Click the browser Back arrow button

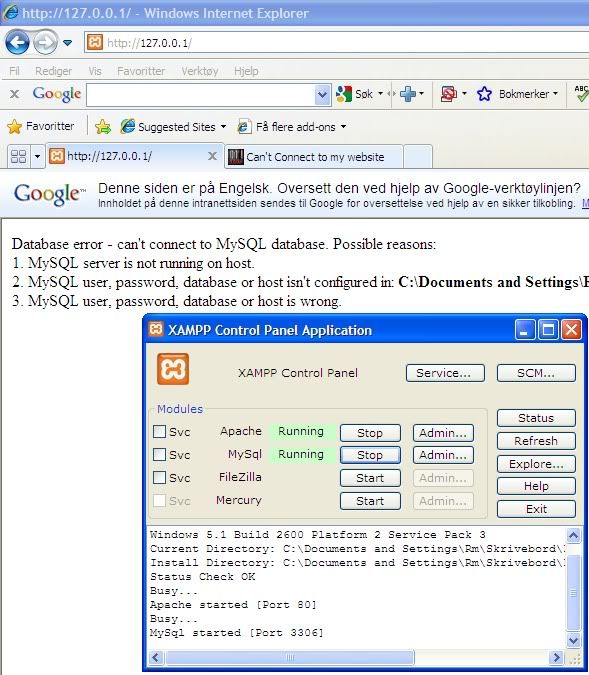pos(17,42)
